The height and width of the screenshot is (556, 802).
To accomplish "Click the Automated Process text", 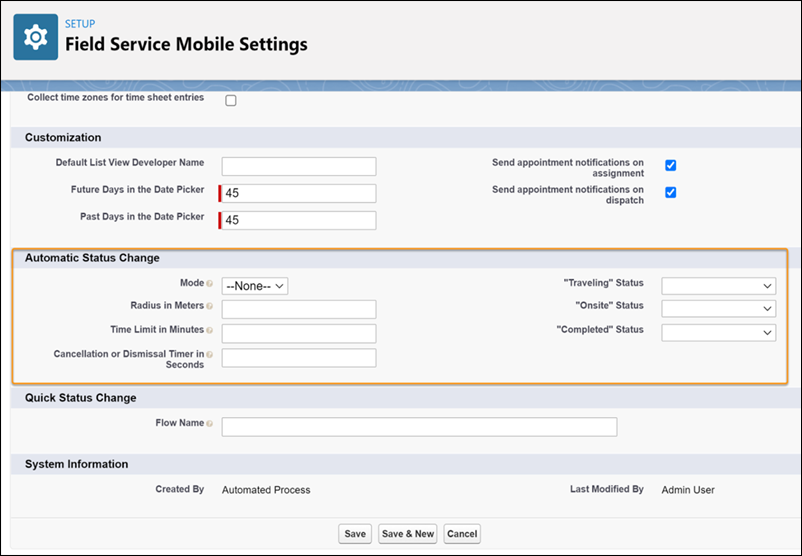I will [266, 490].
